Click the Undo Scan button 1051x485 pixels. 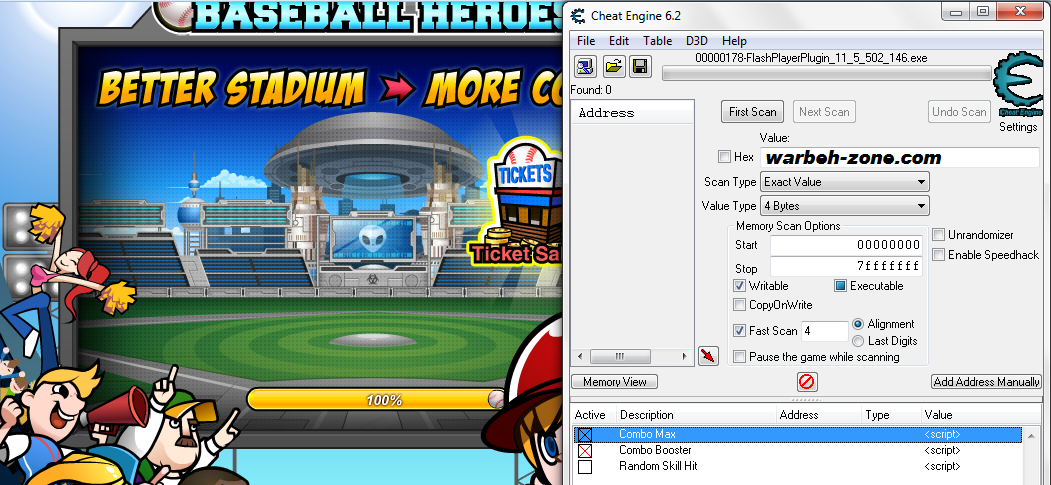tap(959, 112)
